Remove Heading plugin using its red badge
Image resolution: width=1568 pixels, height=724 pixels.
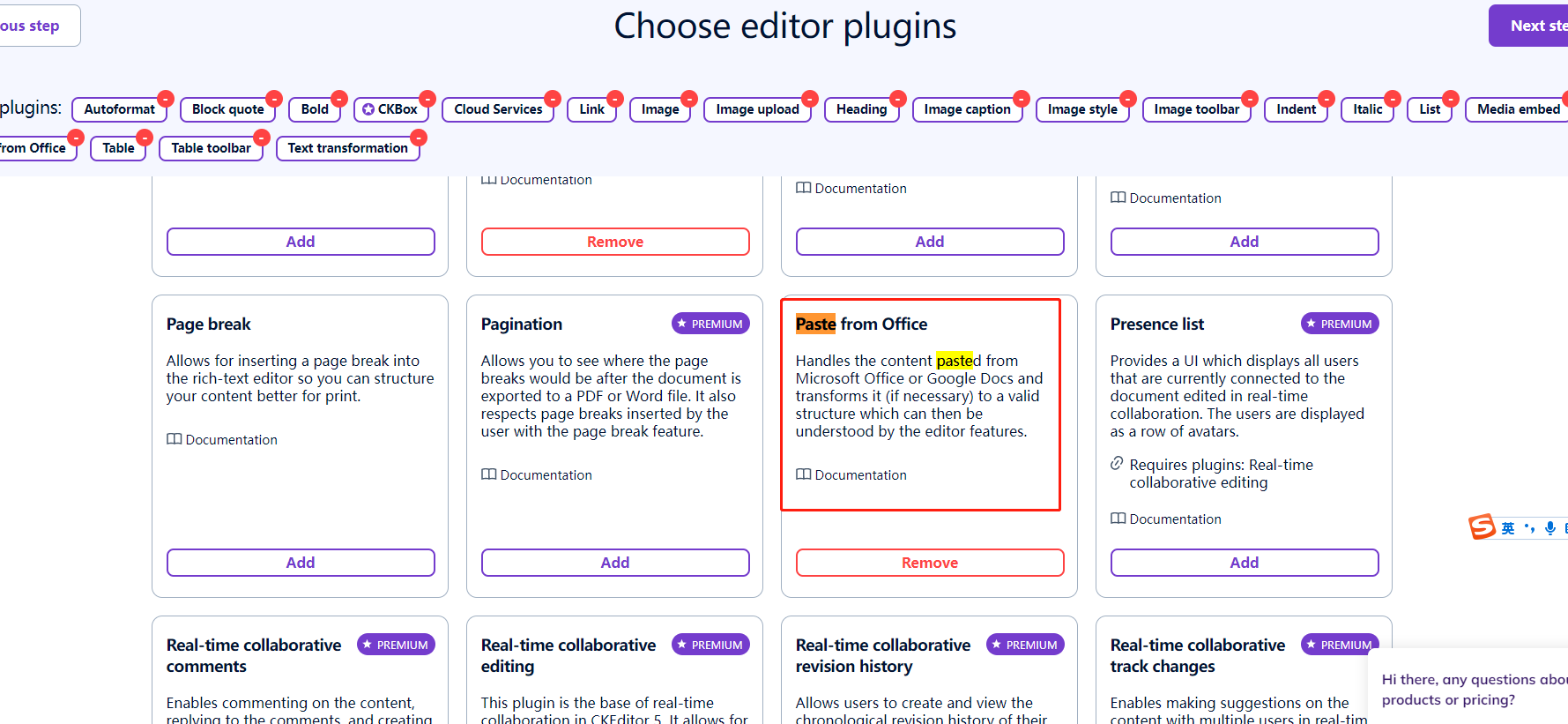[x=898, y=99]
